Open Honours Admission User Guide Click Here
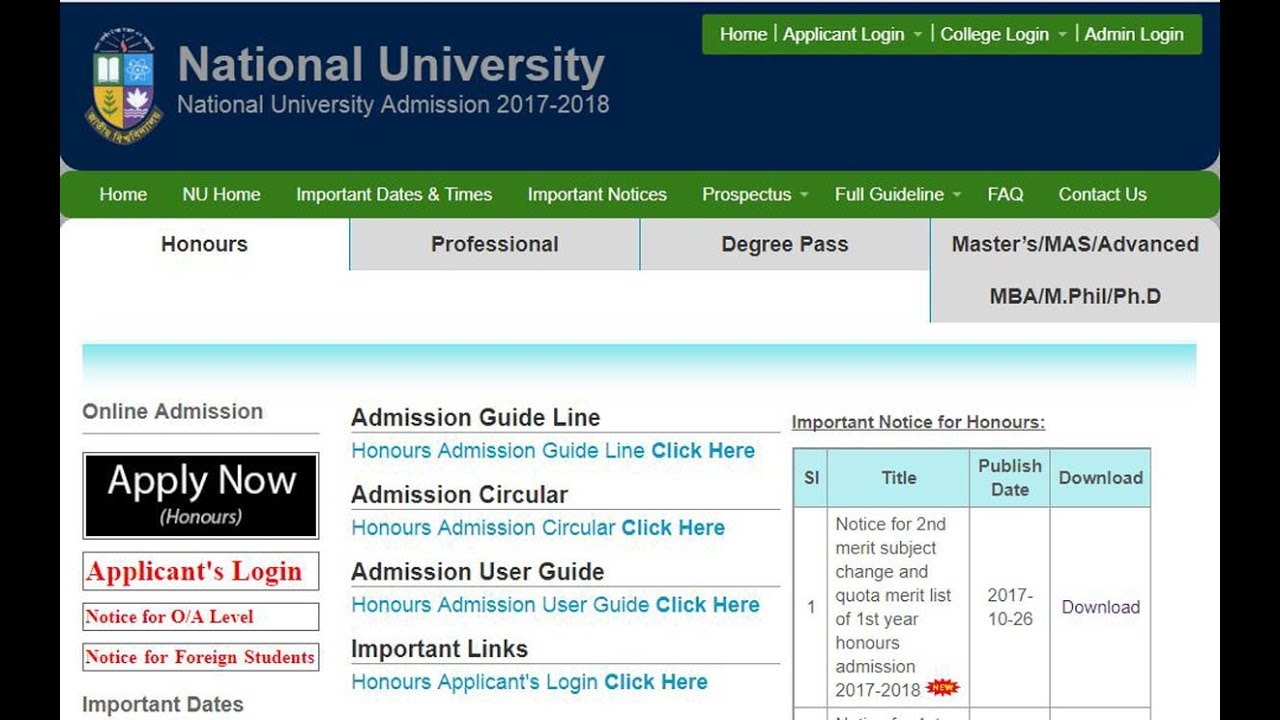Image resolution: width=1280 pixels, height=720 pixels. coord(555,605)
